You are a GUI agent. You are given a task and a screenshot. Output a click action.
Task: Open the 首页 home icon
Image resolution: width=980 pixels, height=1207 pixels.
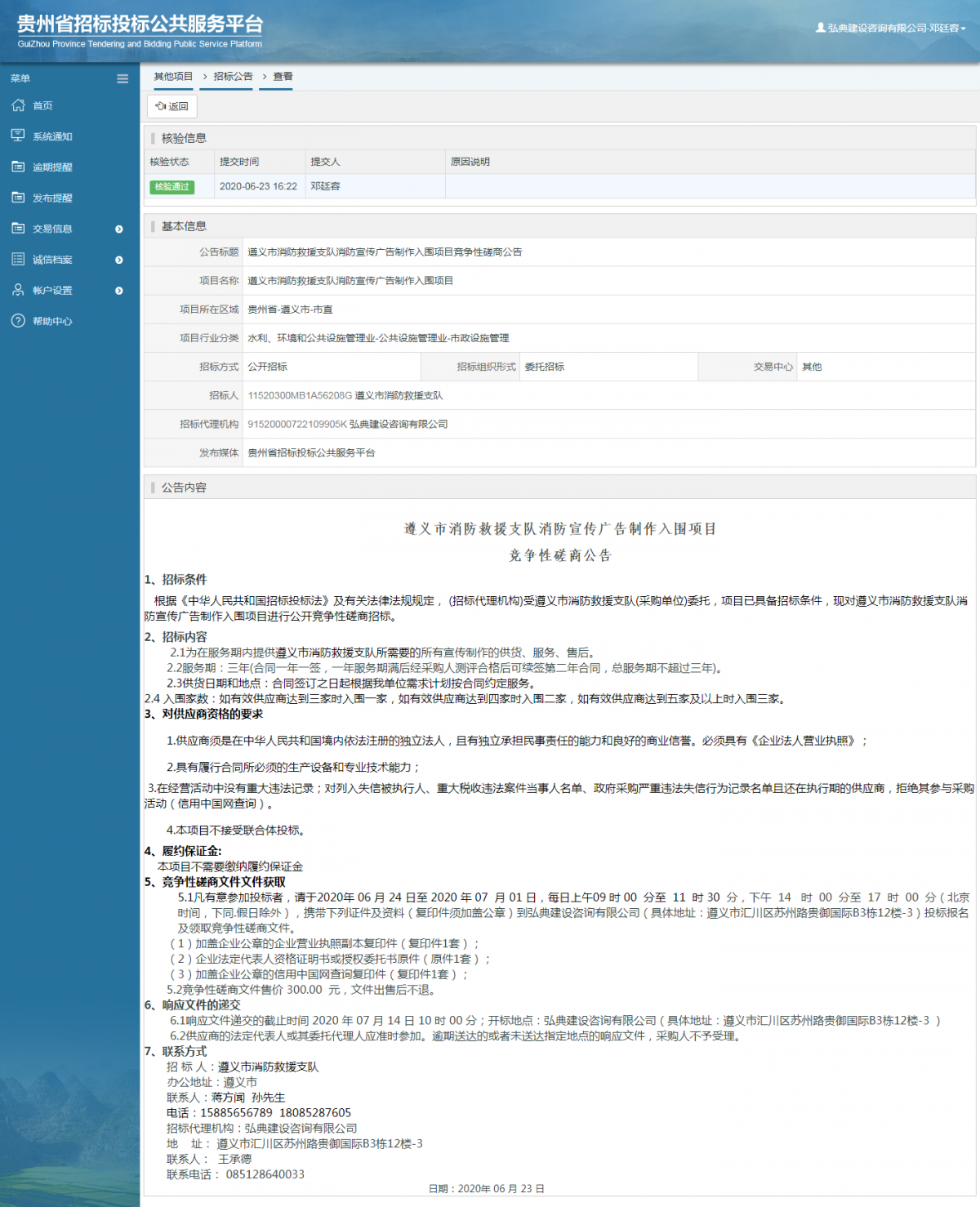pyautogui.click(x=16, y=105)
